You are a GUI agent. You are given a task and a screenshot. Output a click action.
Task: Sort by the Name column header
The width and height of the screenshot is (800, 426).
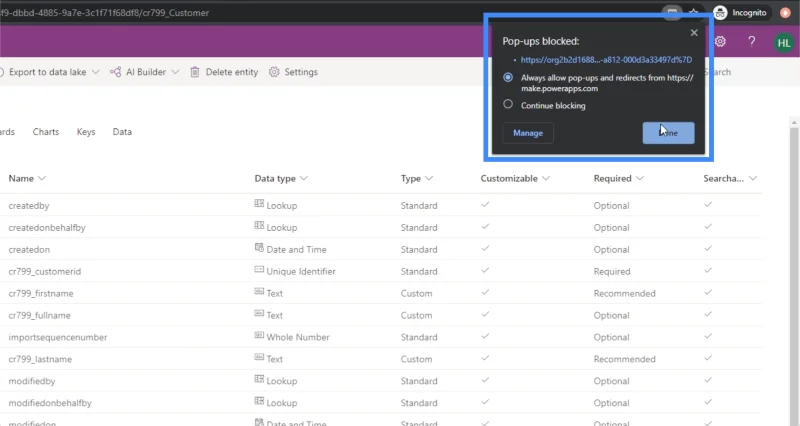tap(21, 178)
